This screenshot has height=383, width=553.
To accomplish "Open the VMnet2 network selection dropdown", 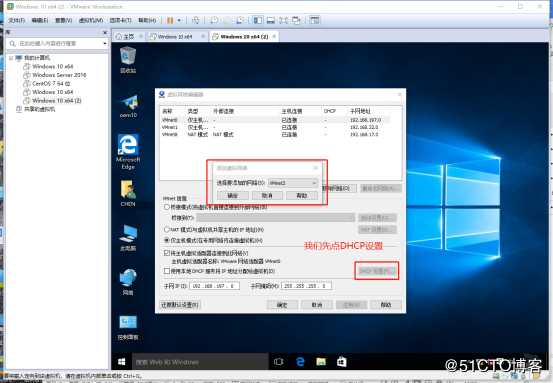I will pos(293,183).
